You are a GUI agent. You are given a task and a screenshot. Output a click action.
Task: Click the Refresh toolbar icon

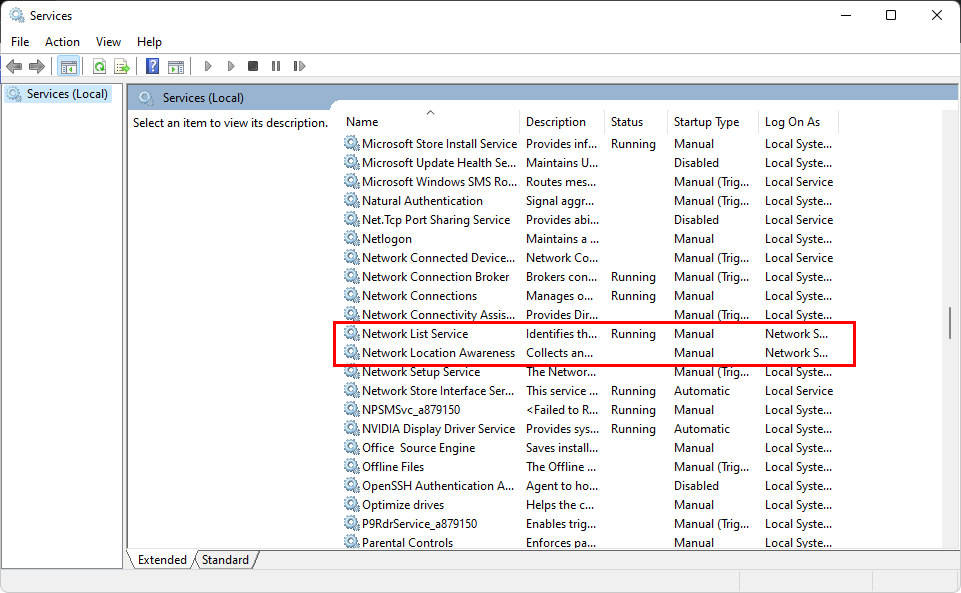tap(99, 66)
